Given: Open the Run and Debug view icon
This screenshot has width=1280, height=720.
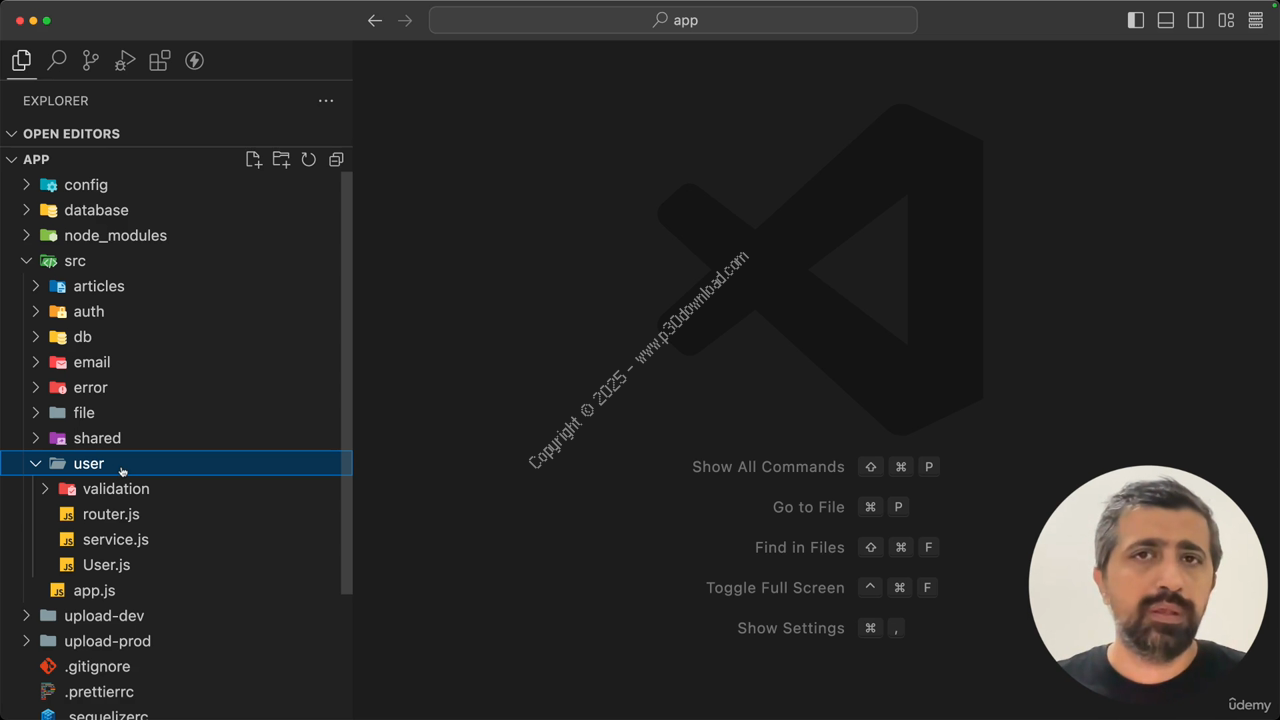Looking at the screenshot, I should tap(125, 61).
